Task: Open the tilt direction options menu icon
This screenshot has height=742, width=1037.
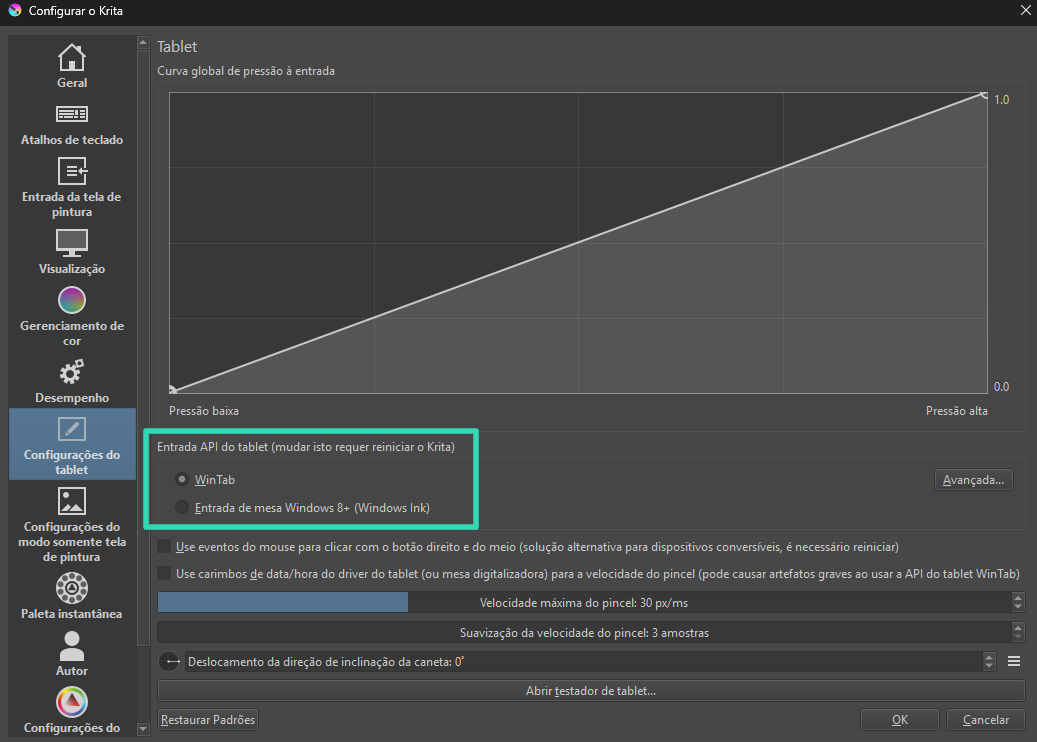Action: pos(1014,661)
